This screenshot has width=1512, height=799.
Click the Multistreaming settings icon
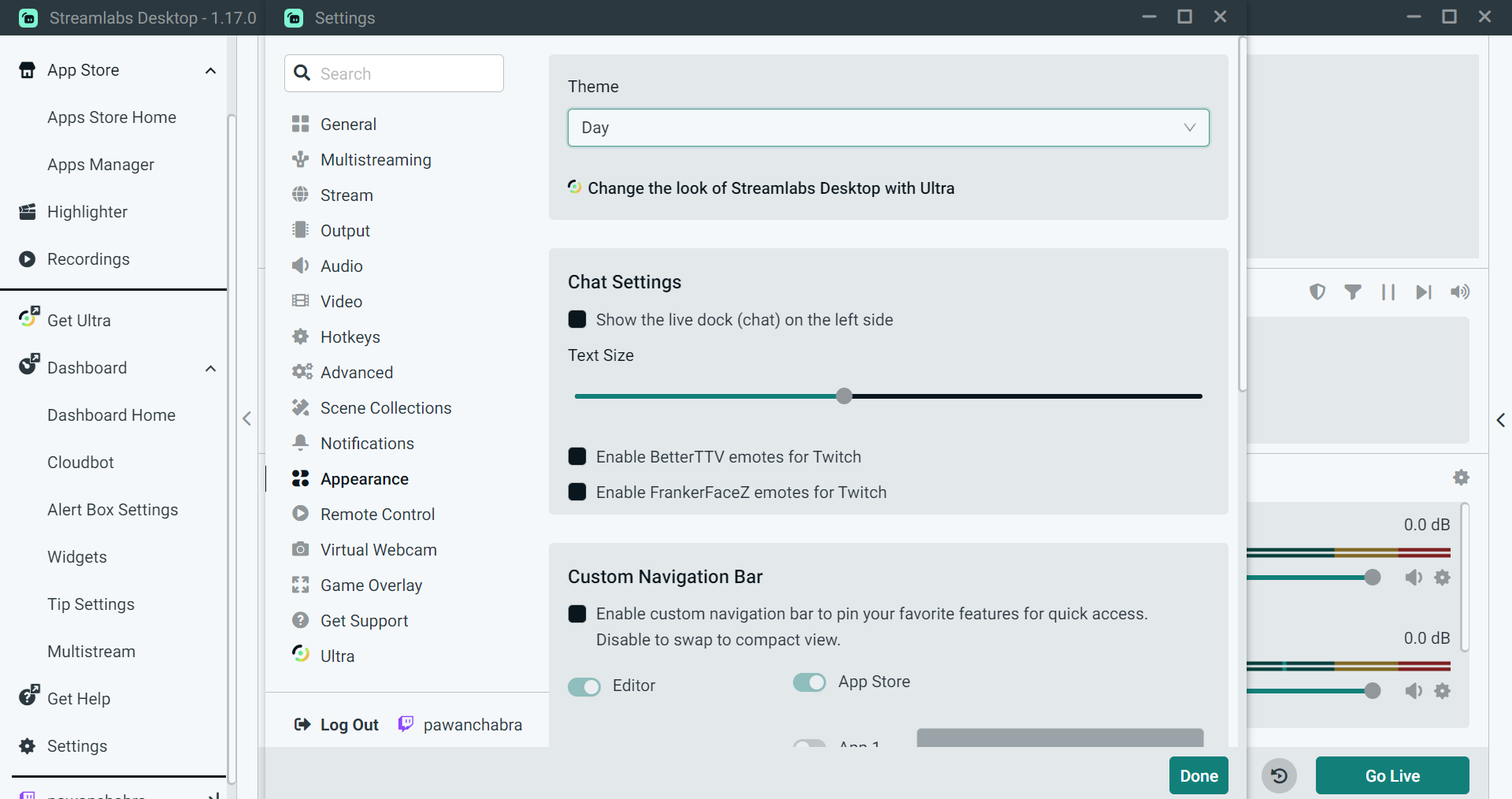click(x=301, y=159)
